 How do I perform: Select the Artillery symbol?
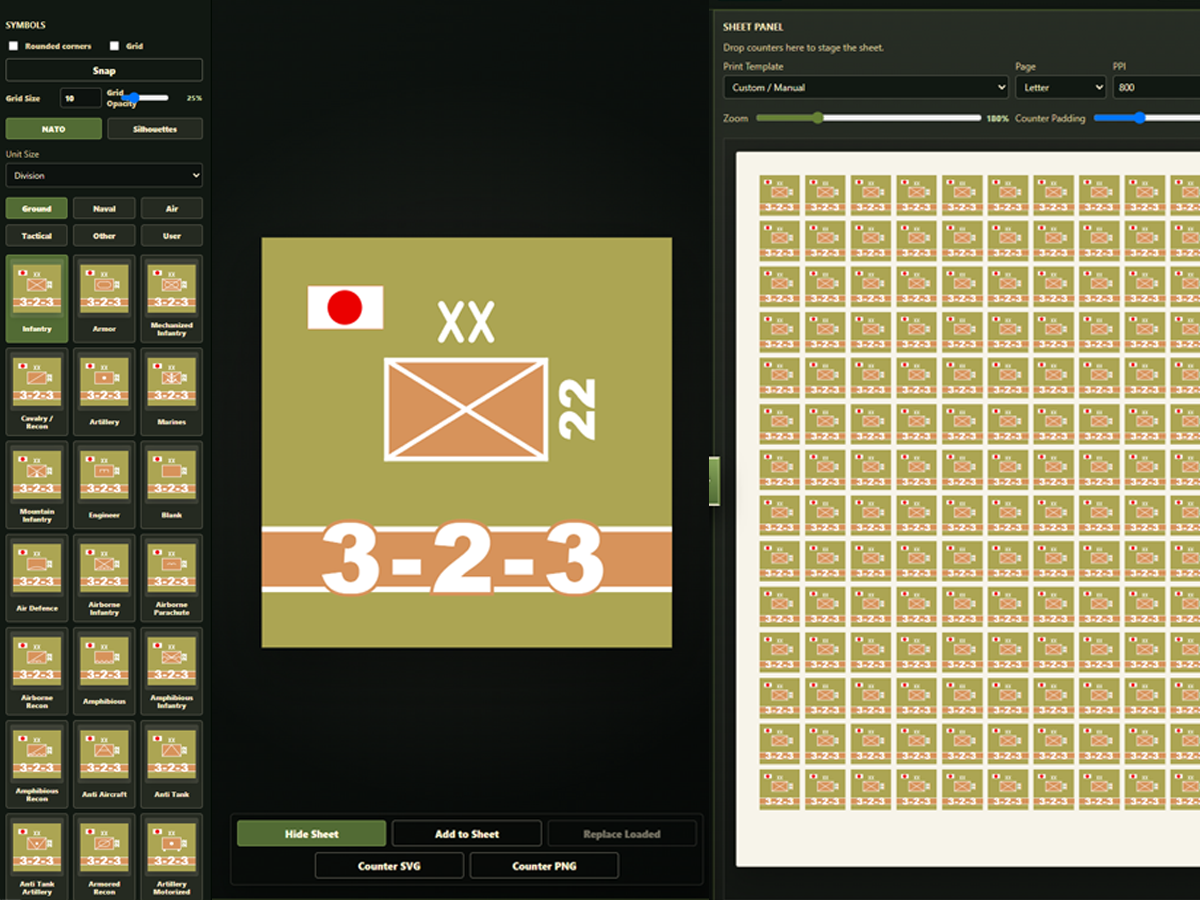tap(104, 392)
